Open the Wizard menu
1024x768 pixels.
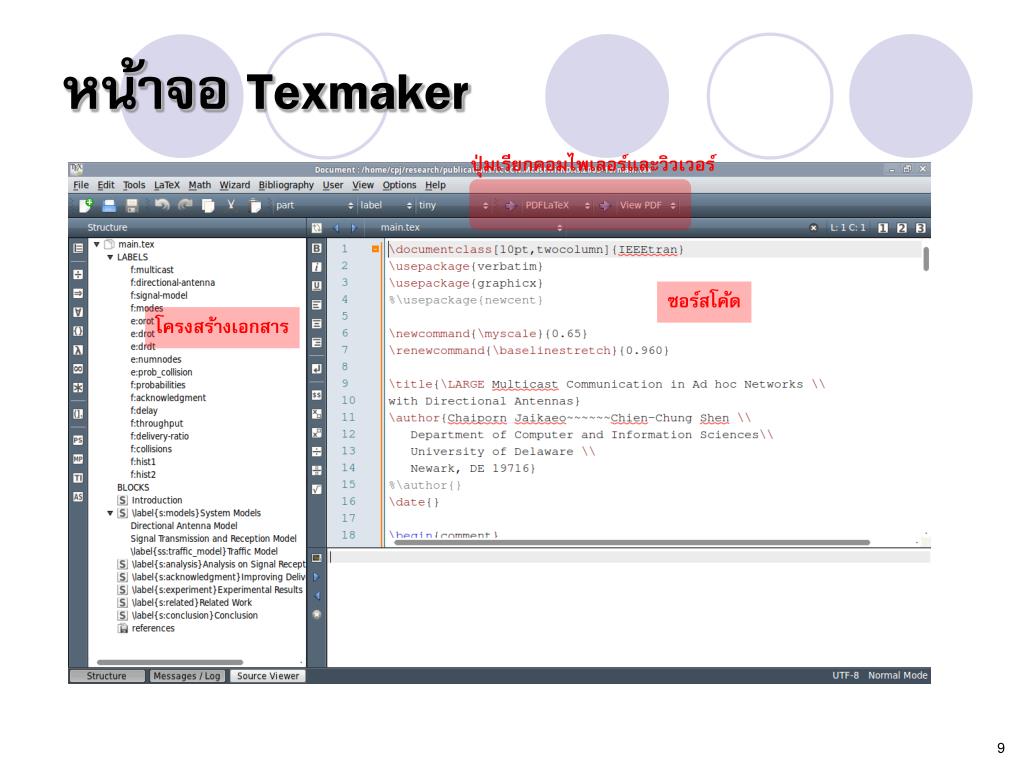point(234,185)
